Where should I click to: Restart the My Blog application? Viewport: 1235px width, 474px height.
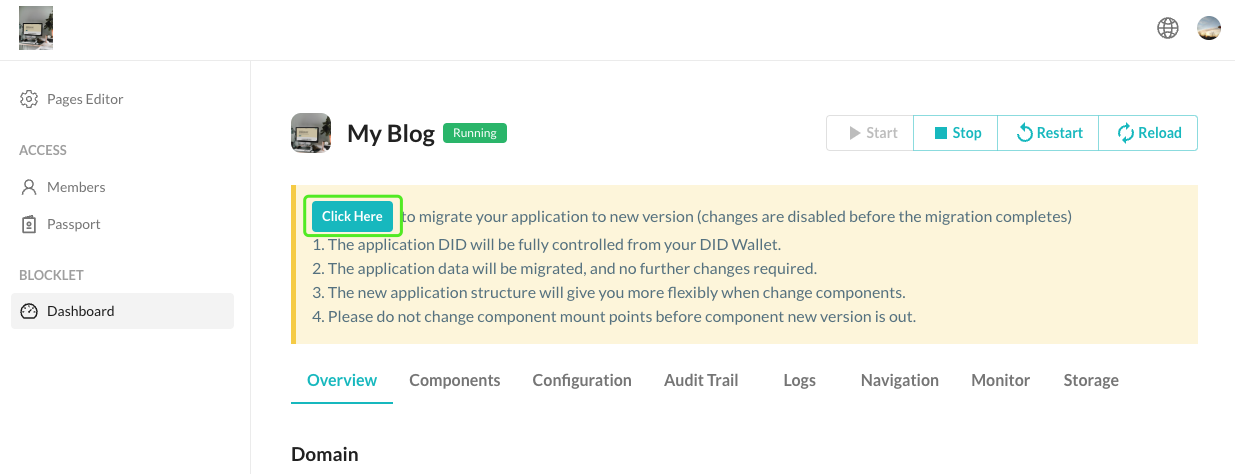tap(1049, 133)
